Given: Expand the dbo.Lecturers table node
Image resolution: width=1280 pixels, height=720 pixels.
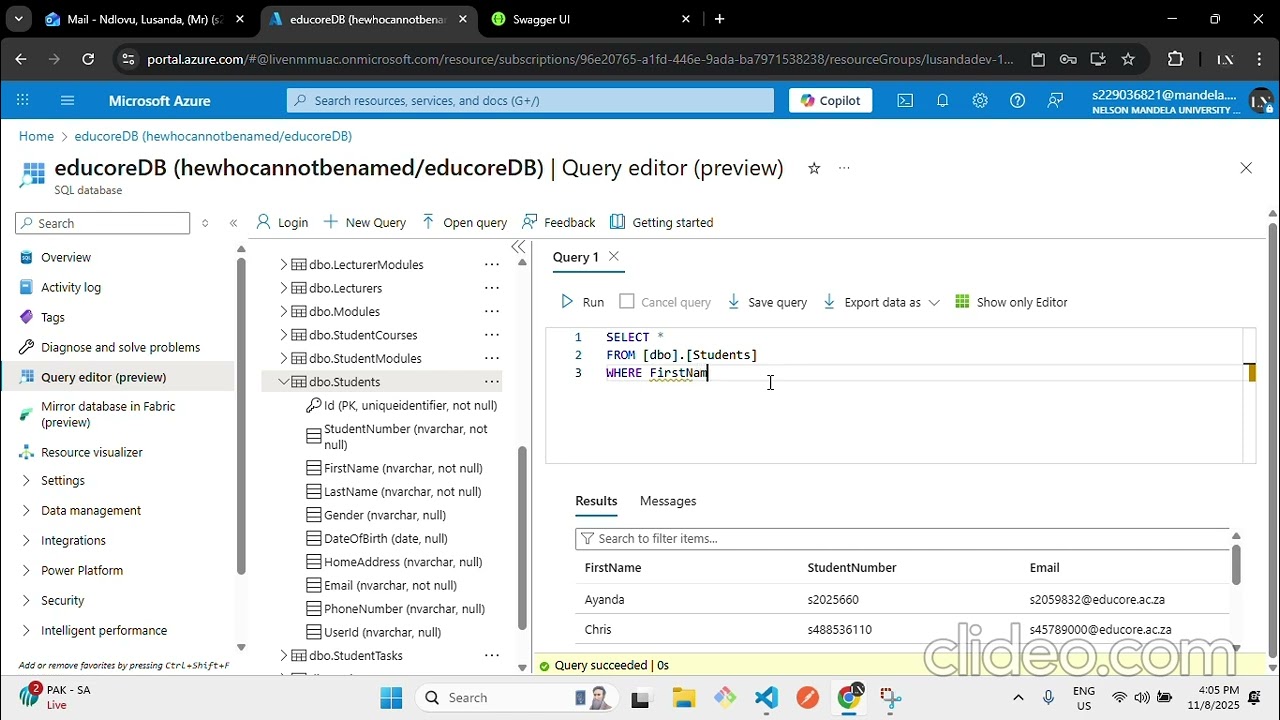Looking at the screenshot, I should (284, 288).
